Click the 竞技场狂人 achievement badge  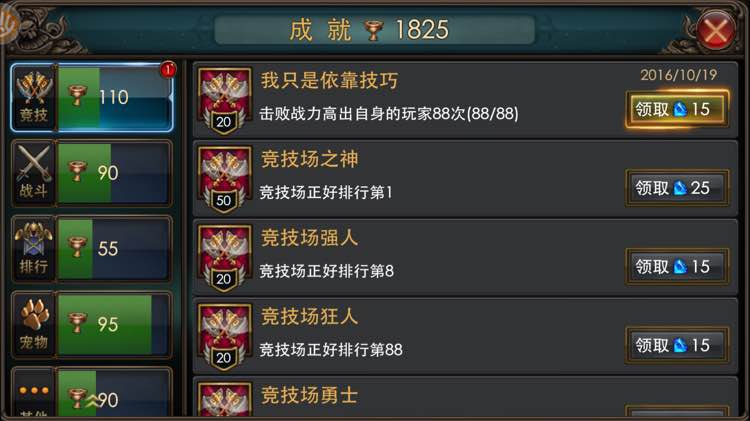[224, 337]
